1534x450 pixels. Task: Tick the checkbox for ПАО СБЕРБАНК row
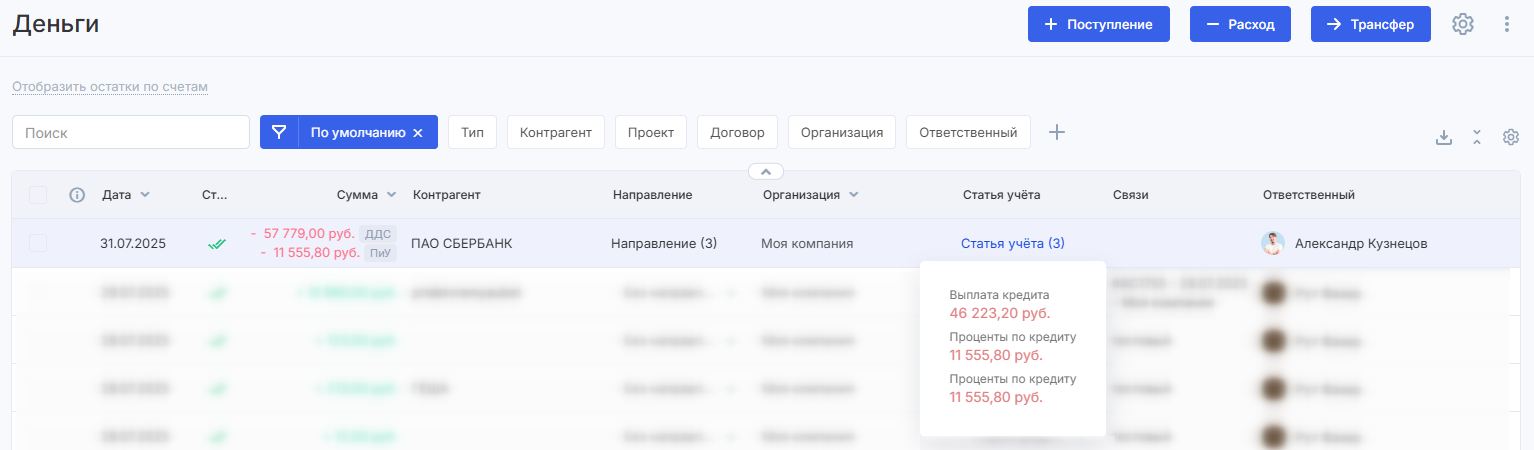38,243
